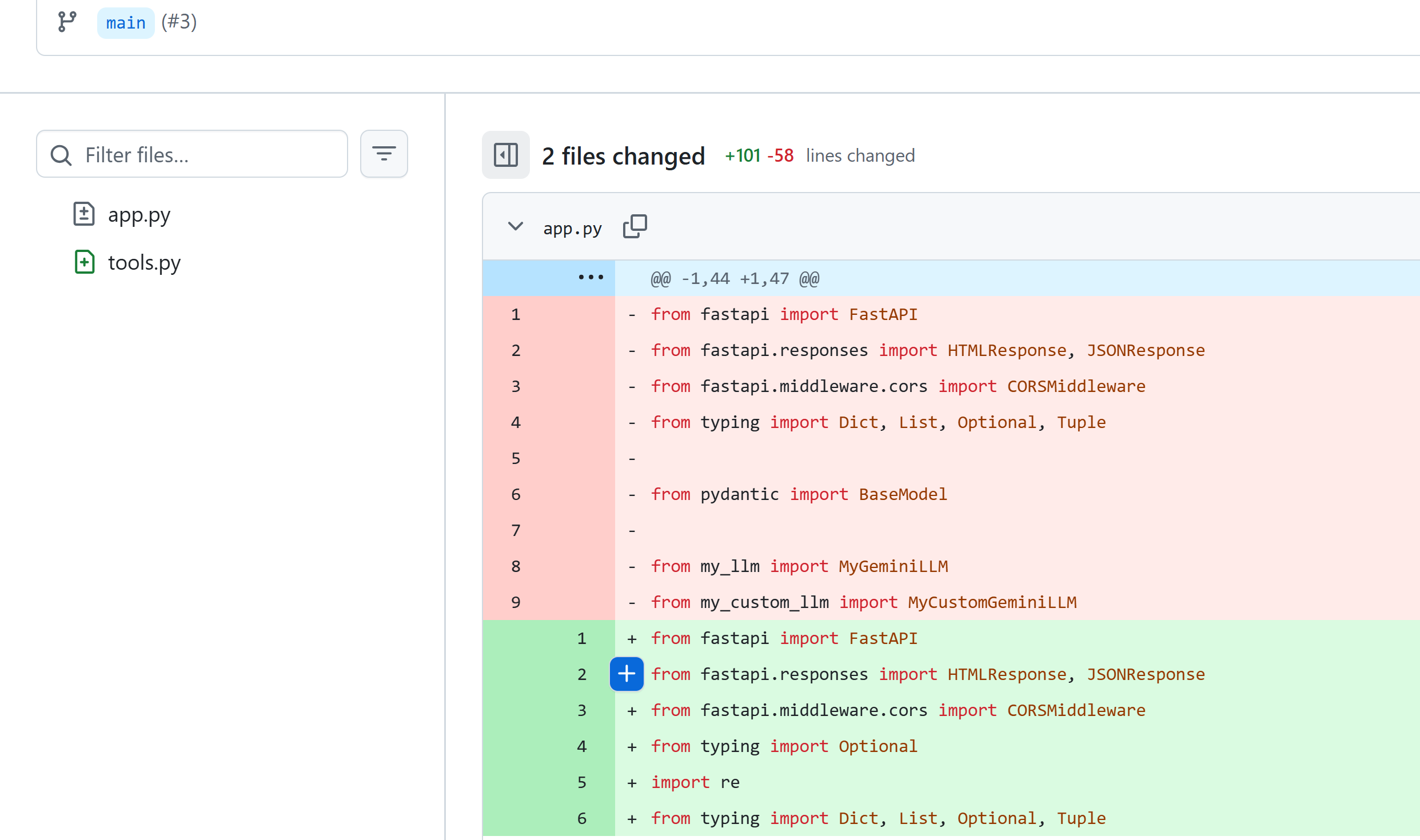This screenshot has width=1420, height=840.
Task: Select app.py in the file tree
Action: pos(139,215)
